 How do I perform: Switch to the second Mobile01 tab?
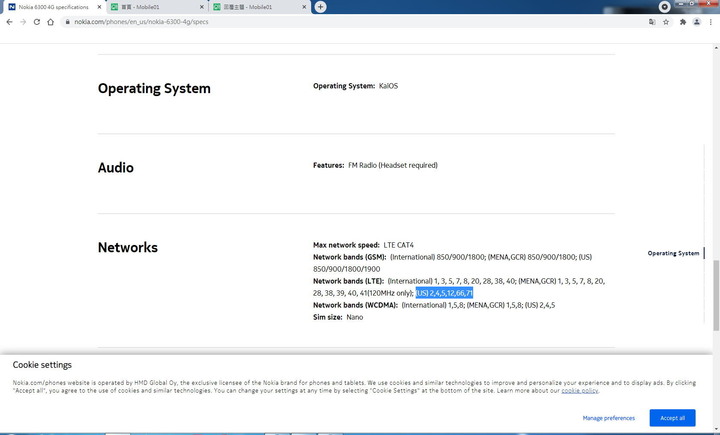(259, 7)
